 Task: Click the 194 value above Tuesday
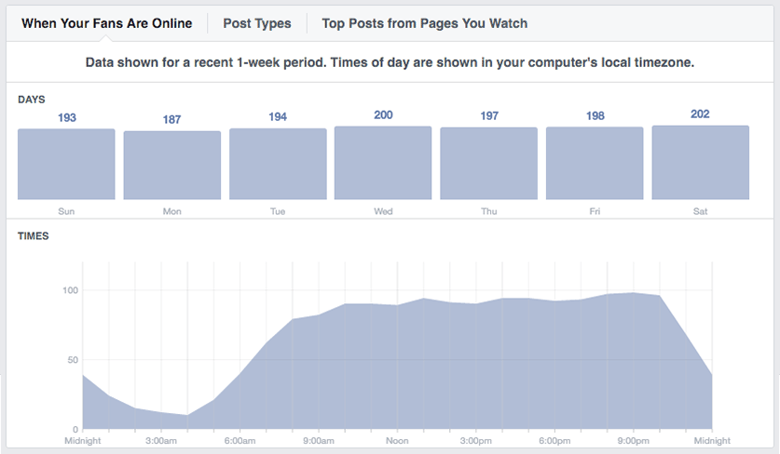coord(278,117)
